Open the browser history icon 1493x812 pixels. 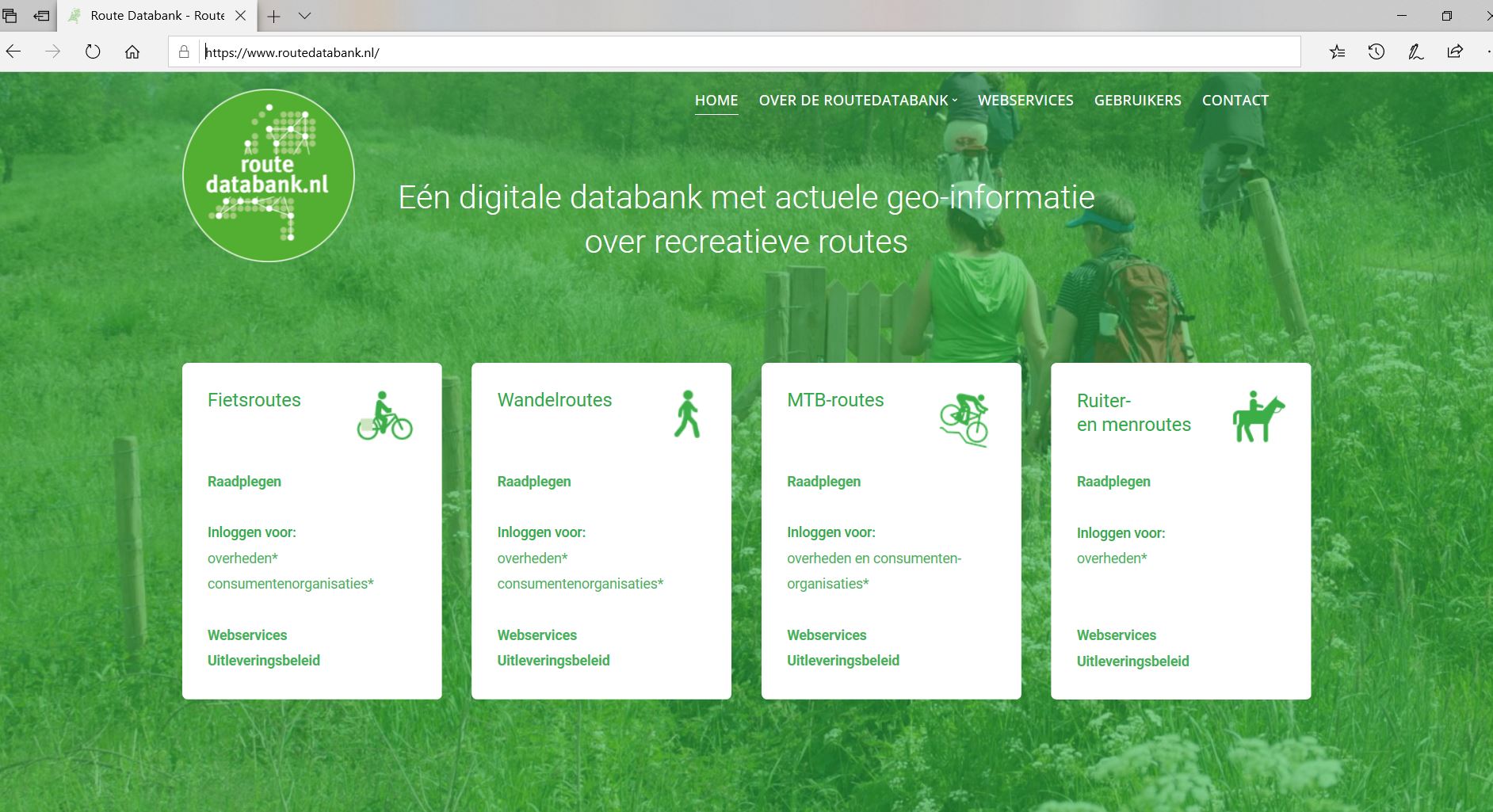[1377, 52]
